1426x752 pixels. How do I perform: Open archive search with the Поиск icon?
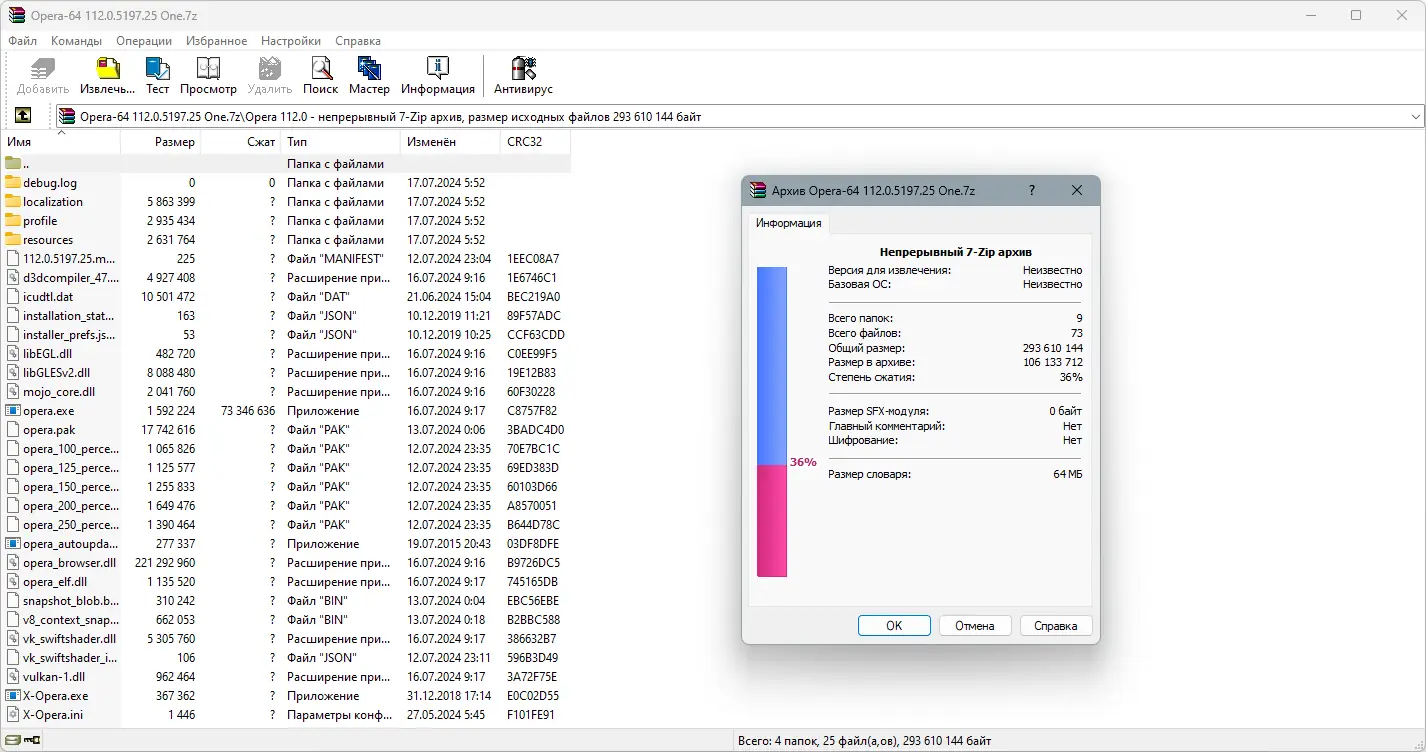[320, 75]
